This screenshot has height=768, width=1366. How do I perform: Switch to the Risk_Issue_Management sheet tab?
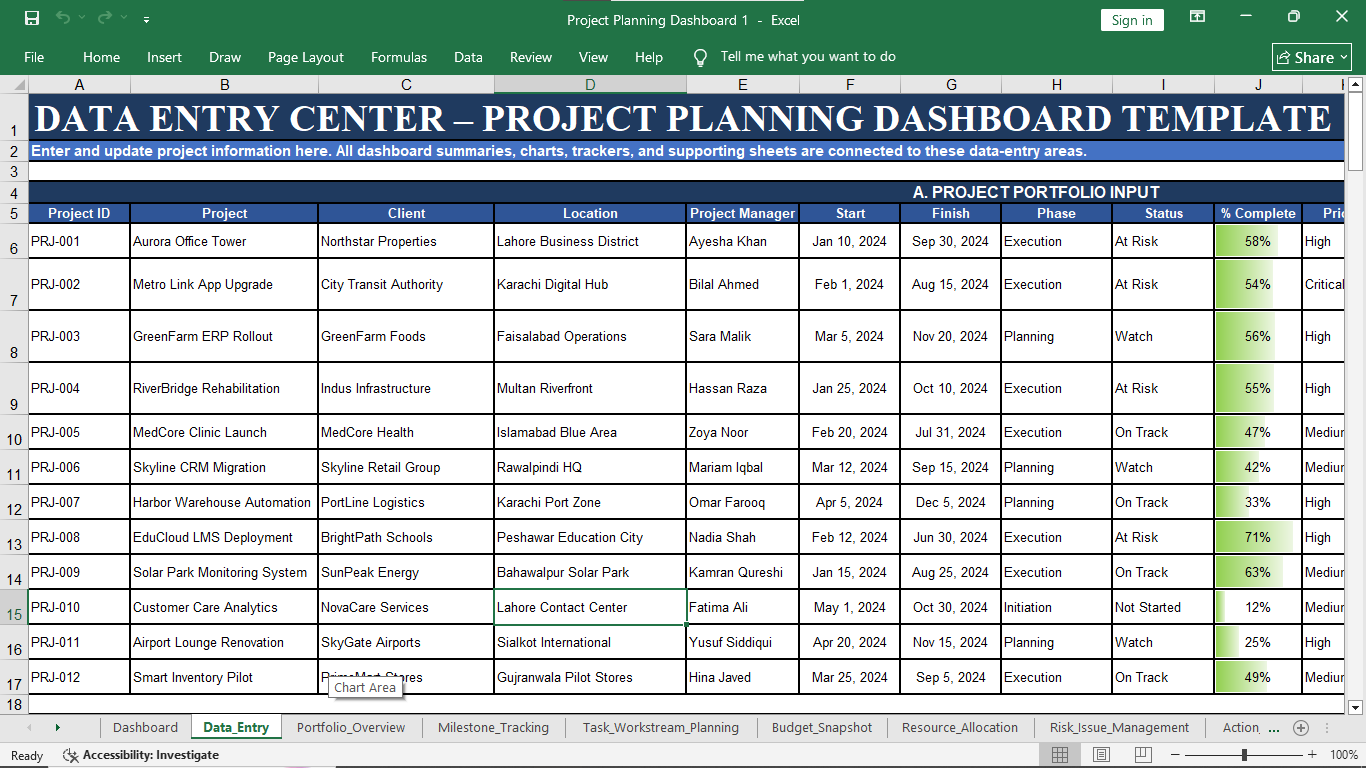pyautogui.click(x=1119, y=727)
